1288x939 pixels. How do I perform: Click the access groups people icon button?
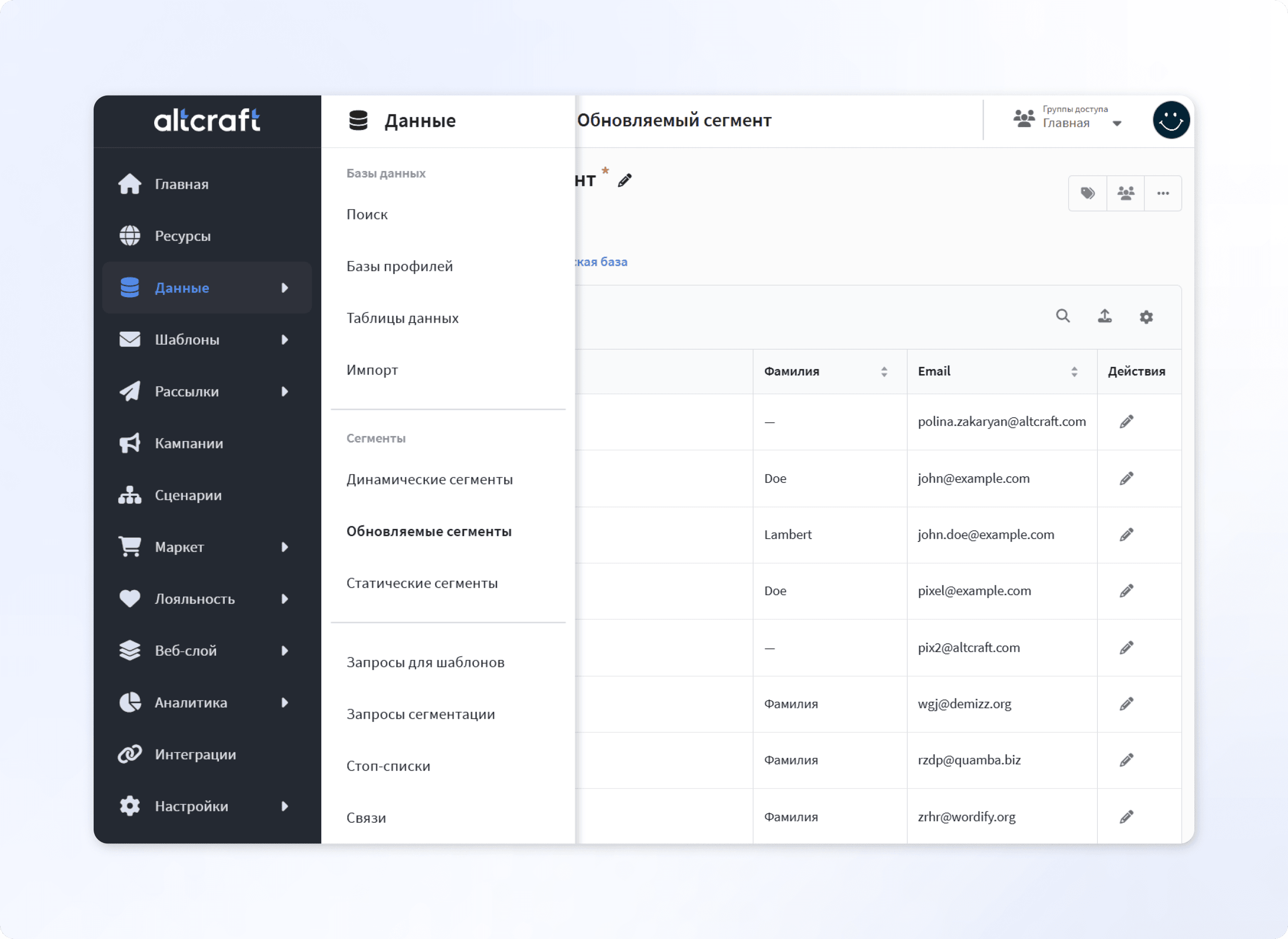(x=1125, y=193)
